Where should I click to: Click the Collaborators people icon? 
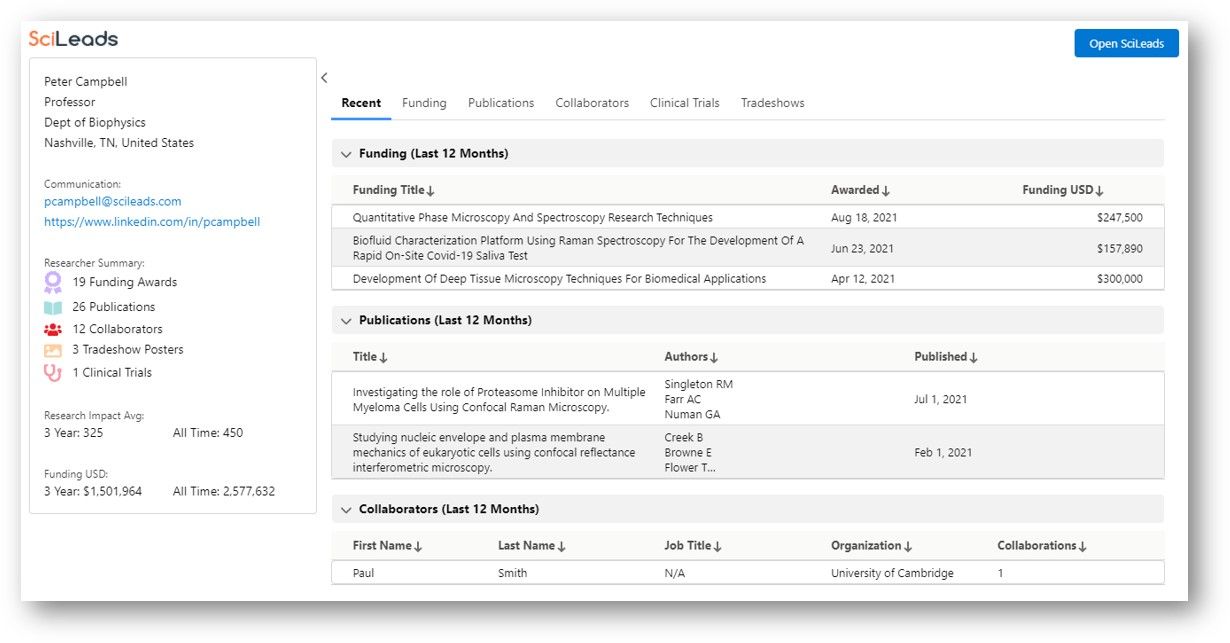(53, 329)
